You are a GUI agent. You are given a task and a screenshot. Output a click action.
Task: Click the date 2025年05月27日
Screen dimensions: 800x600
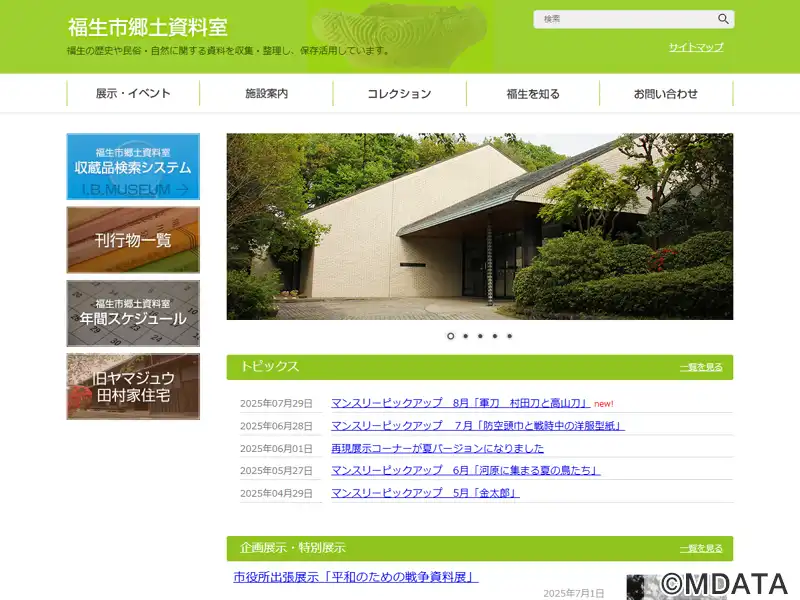point(276,470)
